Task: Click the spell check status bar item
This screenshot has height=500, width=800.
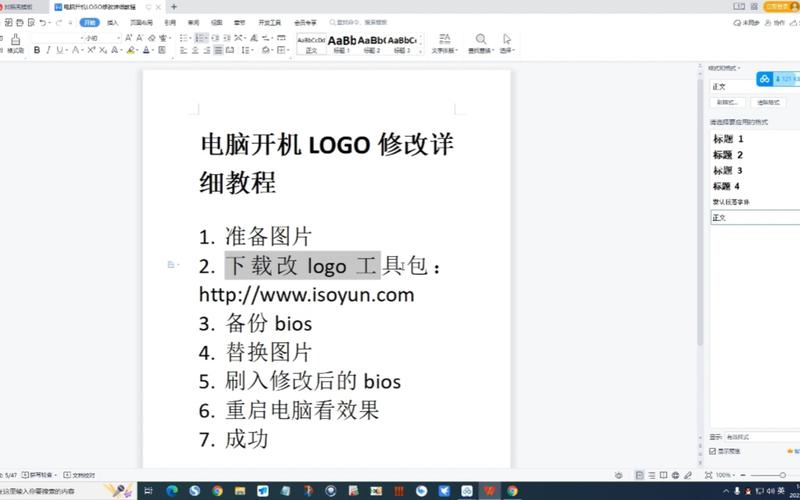Action: click(38, 475)
